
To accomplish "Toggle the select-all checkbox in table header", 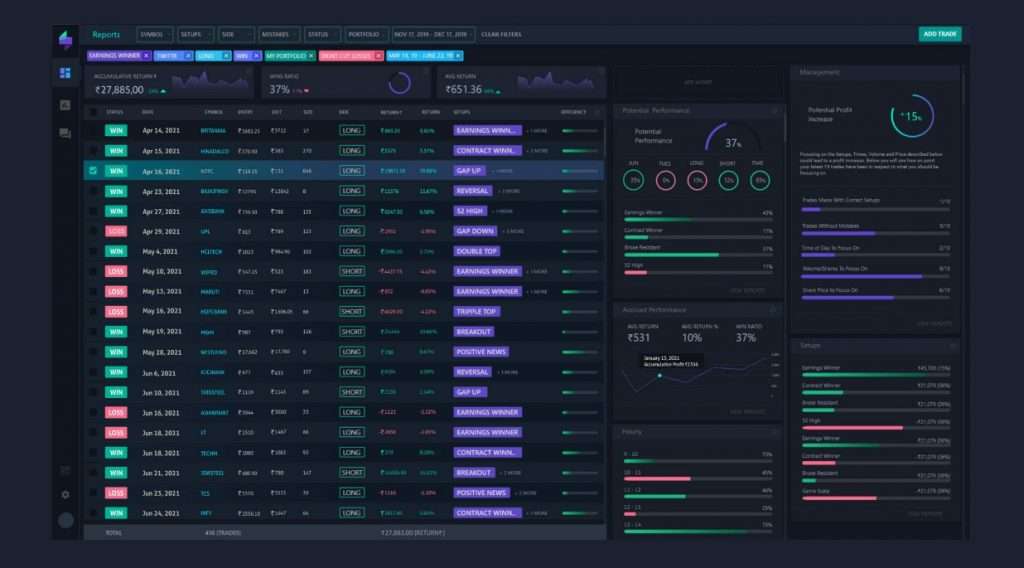I will coord(93,112).
